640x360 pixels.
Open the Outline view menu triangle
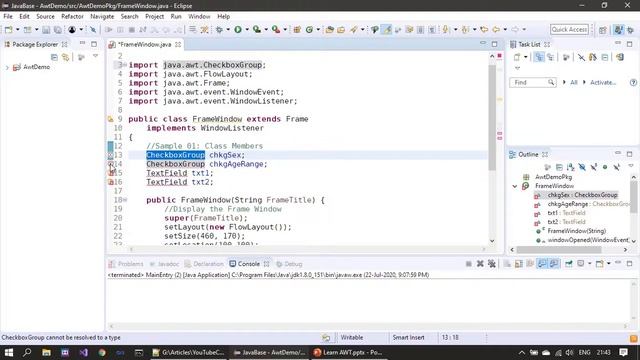point(631,166)
